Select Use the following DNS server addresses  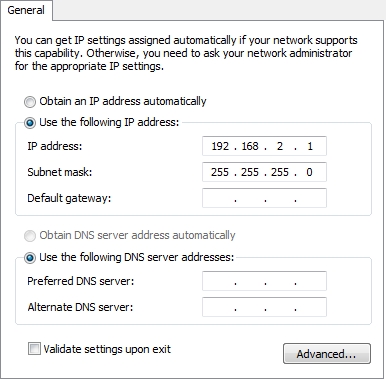point(30,258)
